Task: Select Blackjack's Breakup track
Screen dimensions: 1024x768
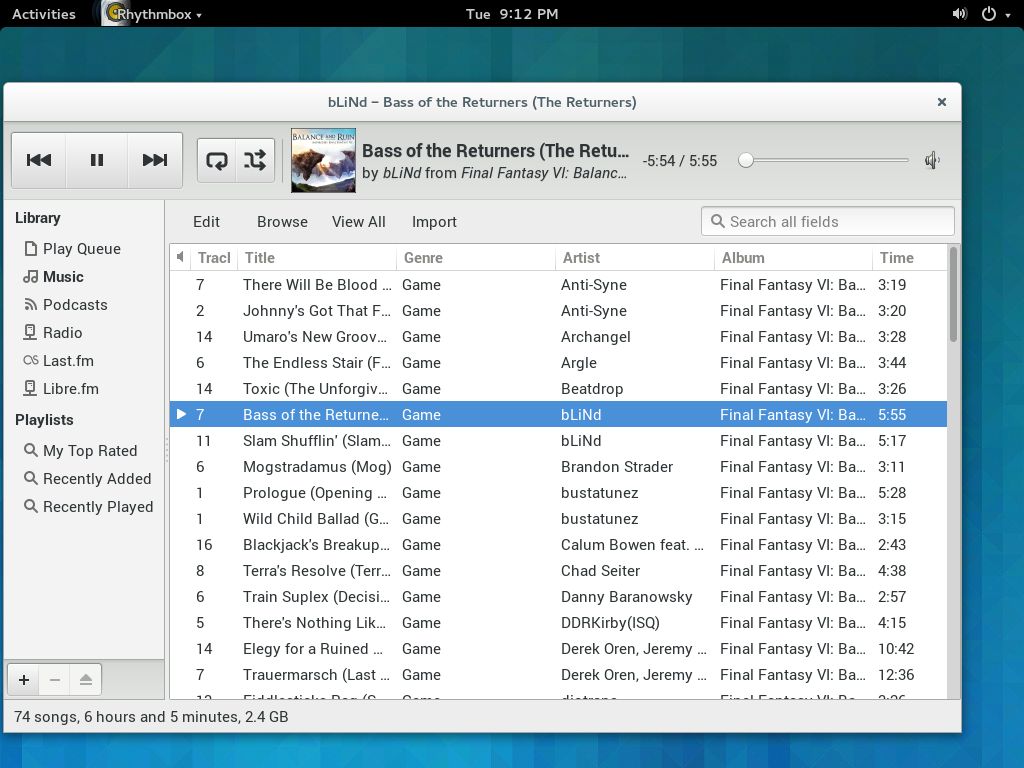Action: point(558,545)
